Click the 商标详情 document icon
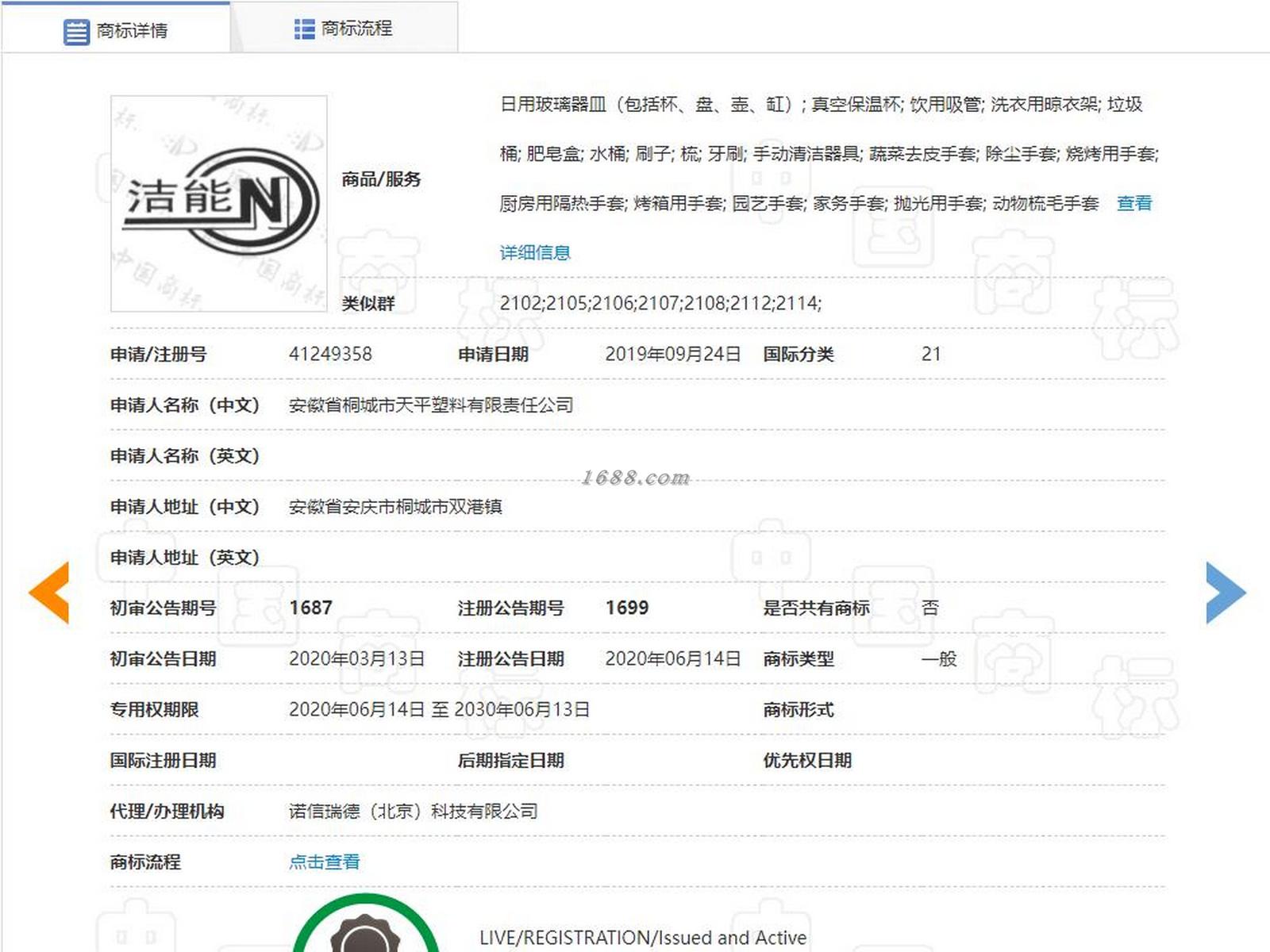The height and width of the screenshot is (952, 1270). tap(76, 32)
